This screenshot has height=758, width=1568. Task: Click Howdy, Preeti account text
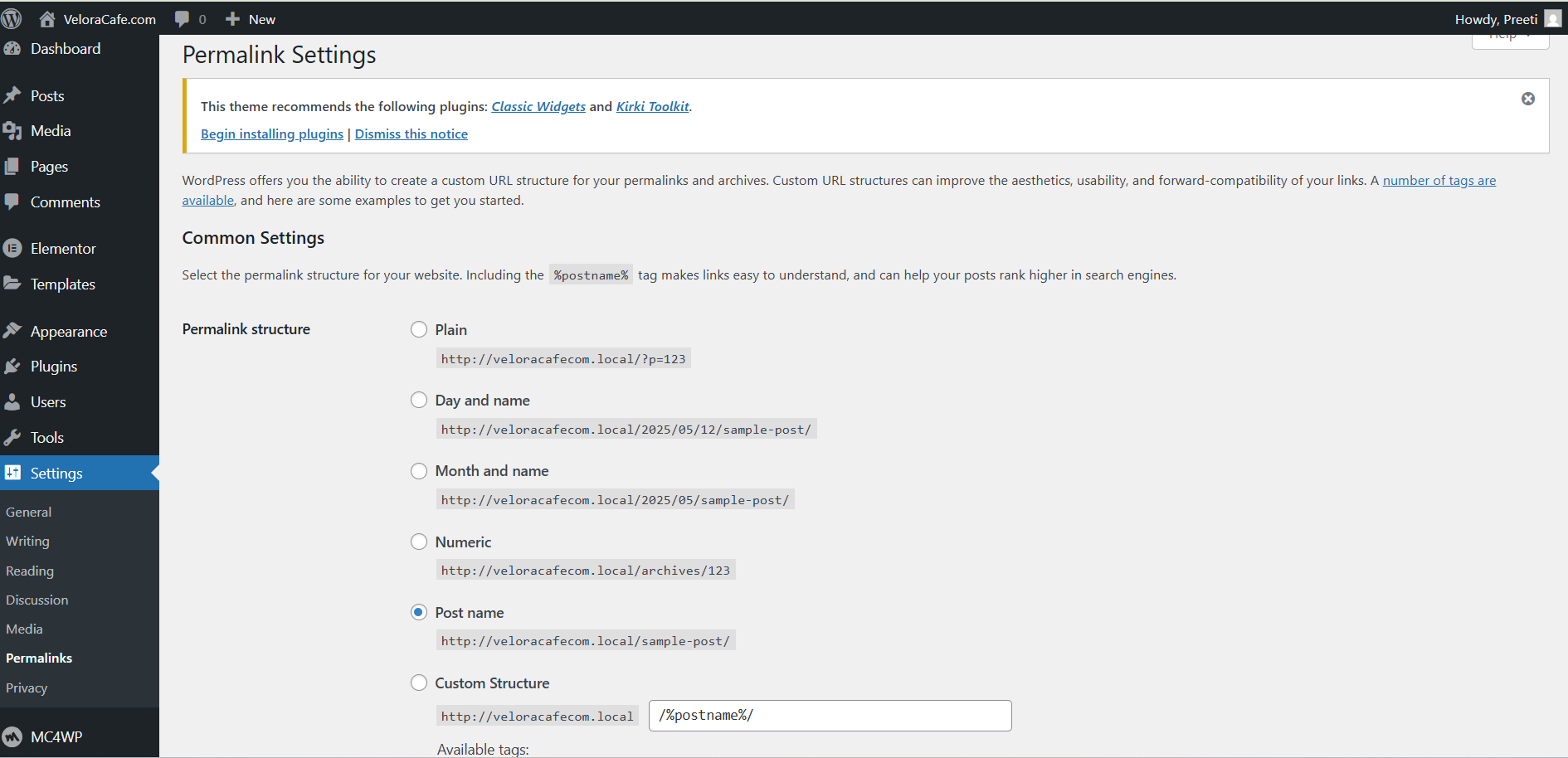tap(1496, 19)
